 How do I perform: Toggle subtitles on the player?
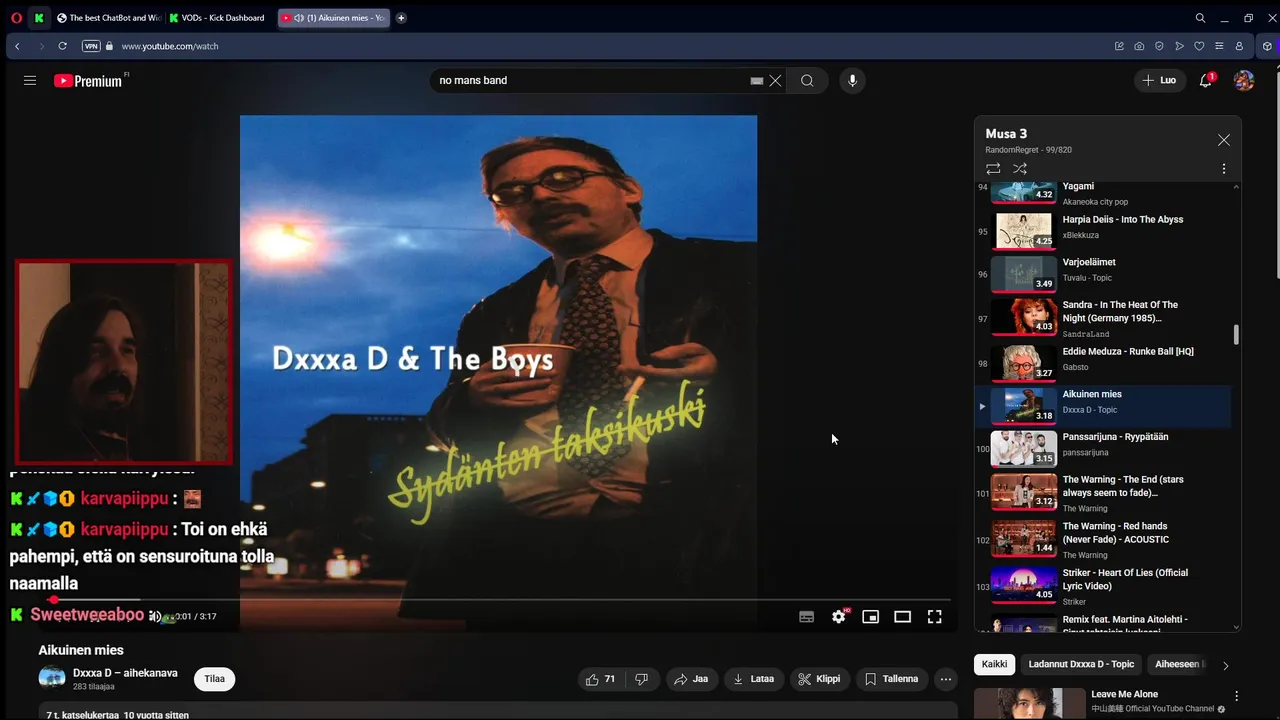807,617
